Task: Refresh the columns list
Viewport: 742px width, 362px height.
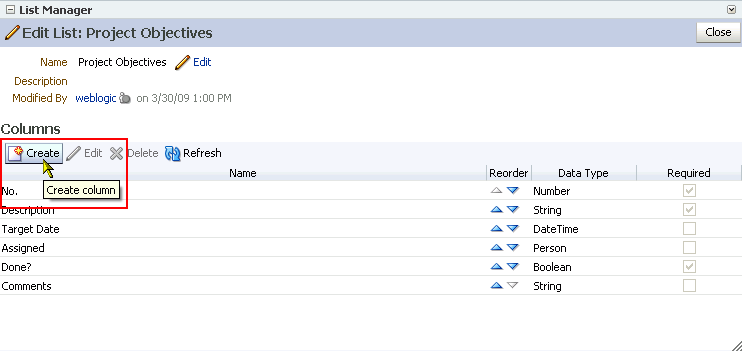Action: pos(193,153)
